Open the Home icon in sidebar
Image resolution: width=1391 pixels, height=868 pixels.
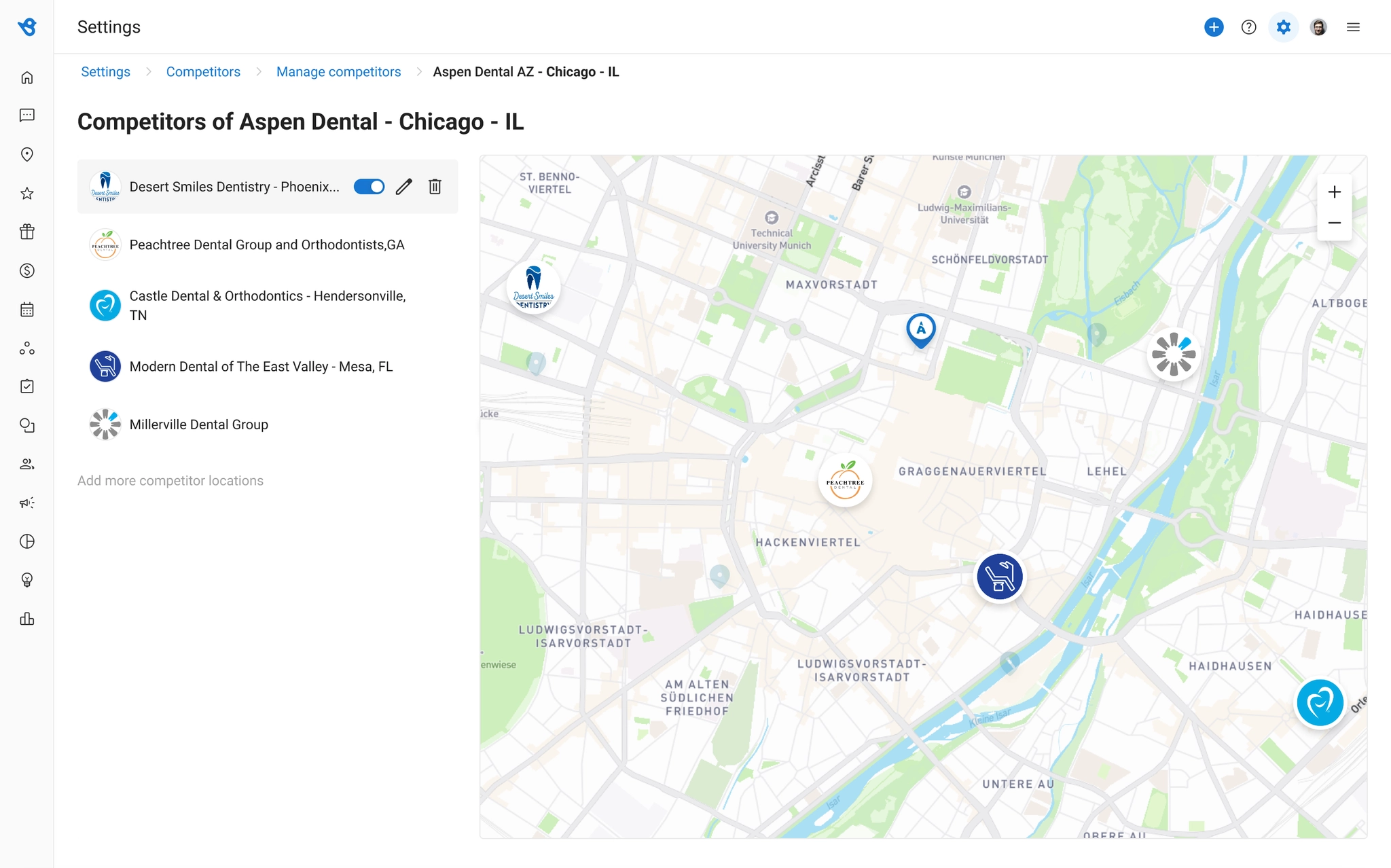click(x=27, y=77)
